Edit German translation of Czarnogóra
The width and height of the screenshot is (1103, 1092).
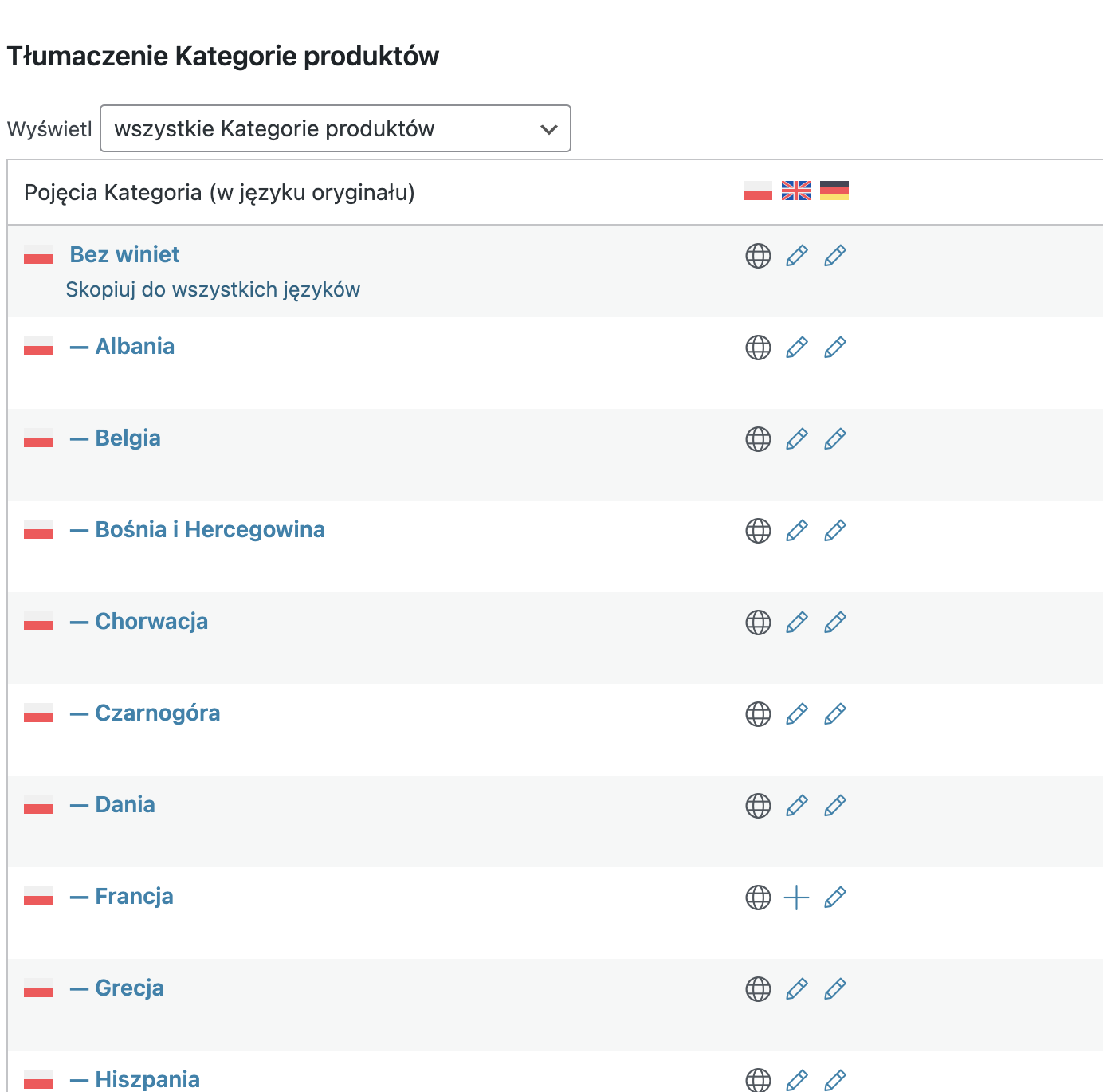click(x=834, y=714)
